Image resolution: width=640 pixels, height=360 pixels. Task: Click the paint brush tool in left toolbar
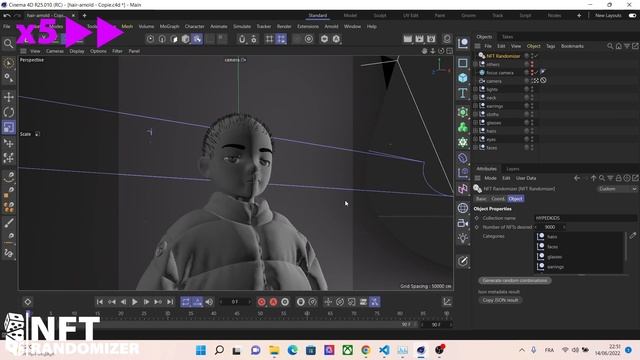(9, 223)
